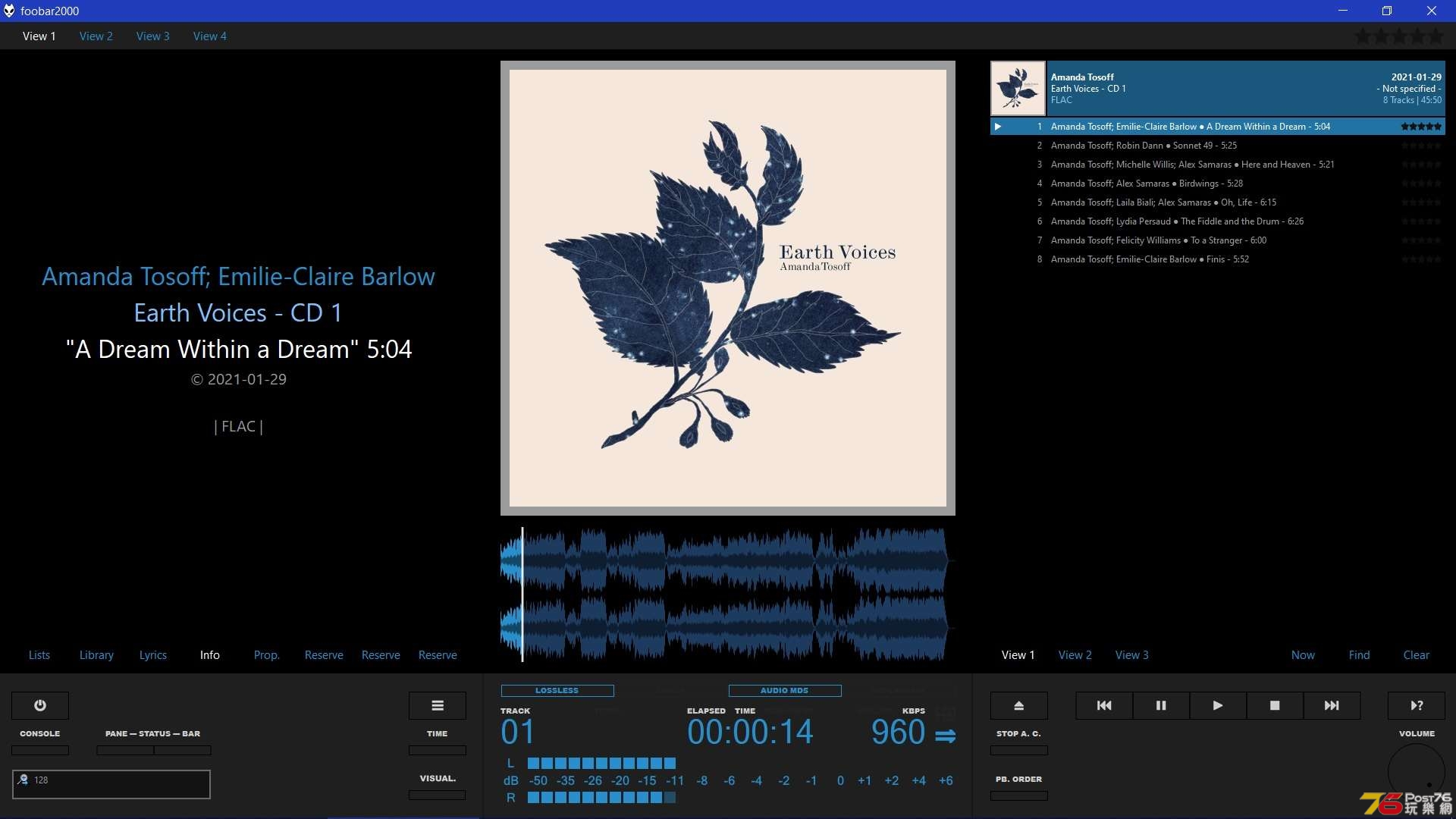The height and width of the screenshot is (819, 1456).
Task: Open the Library panel tab
Action: pos(96,654)
